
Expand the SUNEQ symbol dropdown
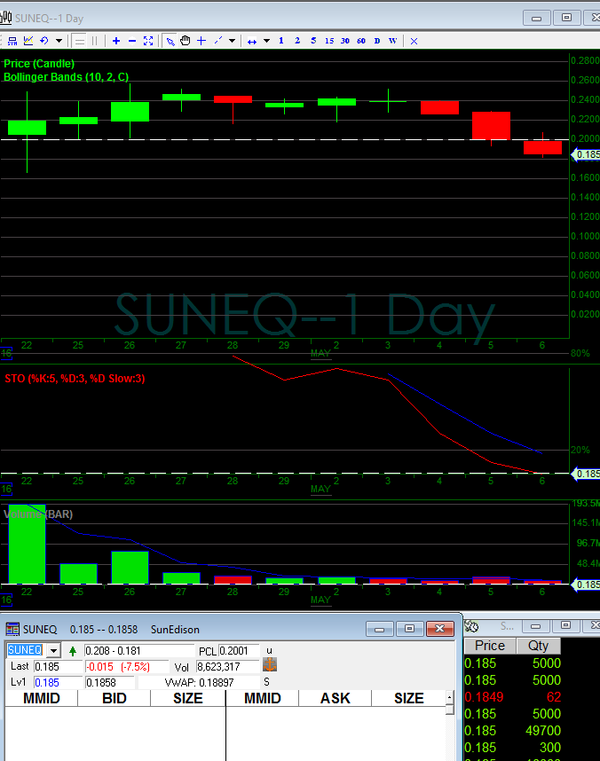click(x=53, y=650)
